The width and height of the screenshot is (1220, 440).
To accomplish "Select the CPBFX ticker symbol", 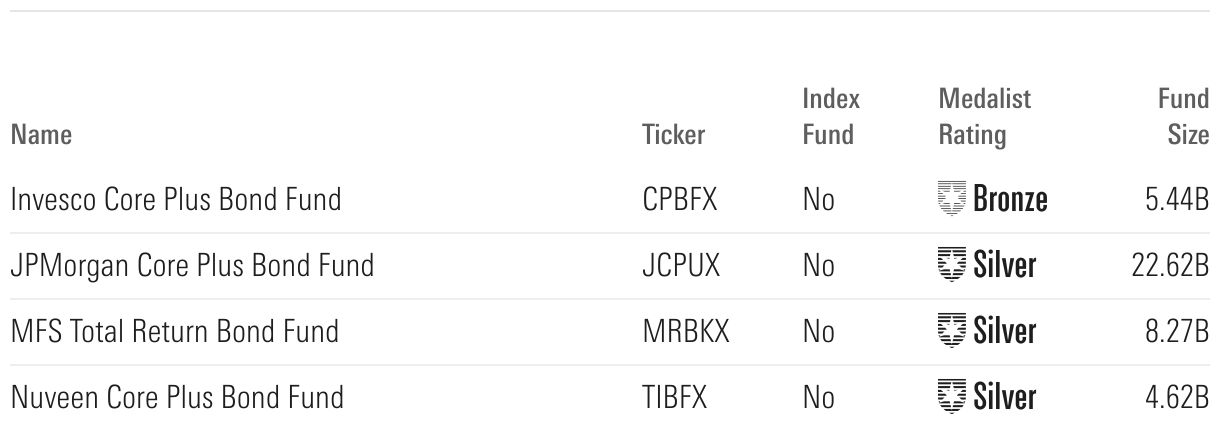I will (x=679, y=200).
